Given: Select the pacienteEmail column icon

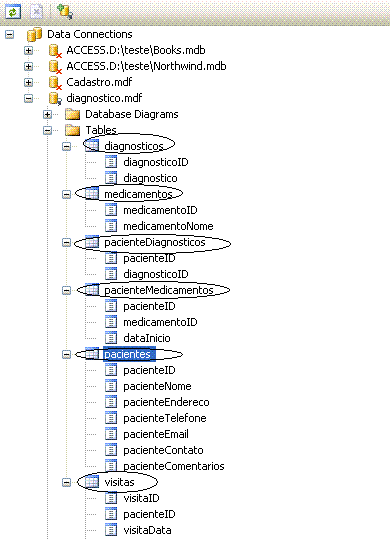Looking at the screenshot, I should tap(111, 434).
